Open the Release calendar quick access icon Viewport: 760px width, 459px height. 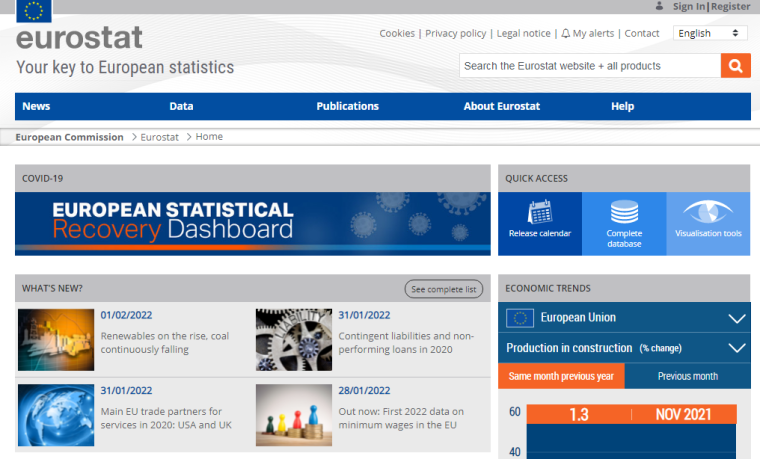[540, 212]
